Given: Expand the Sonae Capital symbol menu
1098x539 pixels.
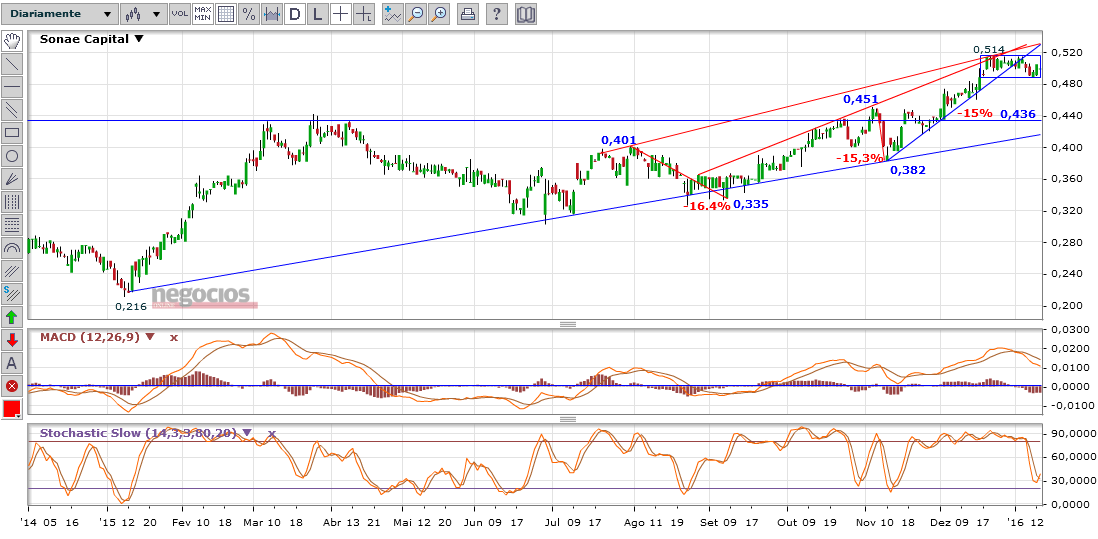Looking at the screenshot, I should point(139,39).
